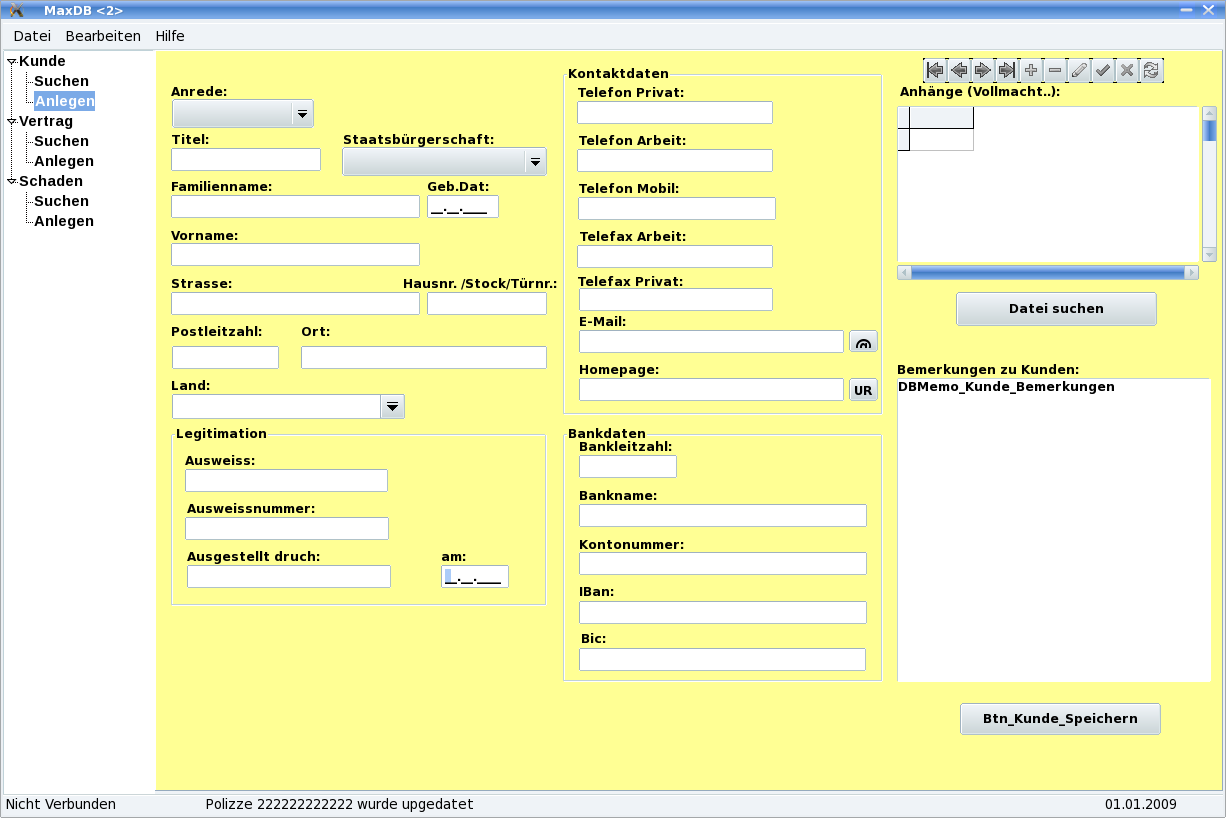Delete record using minus icon

tap(1055, 70)
